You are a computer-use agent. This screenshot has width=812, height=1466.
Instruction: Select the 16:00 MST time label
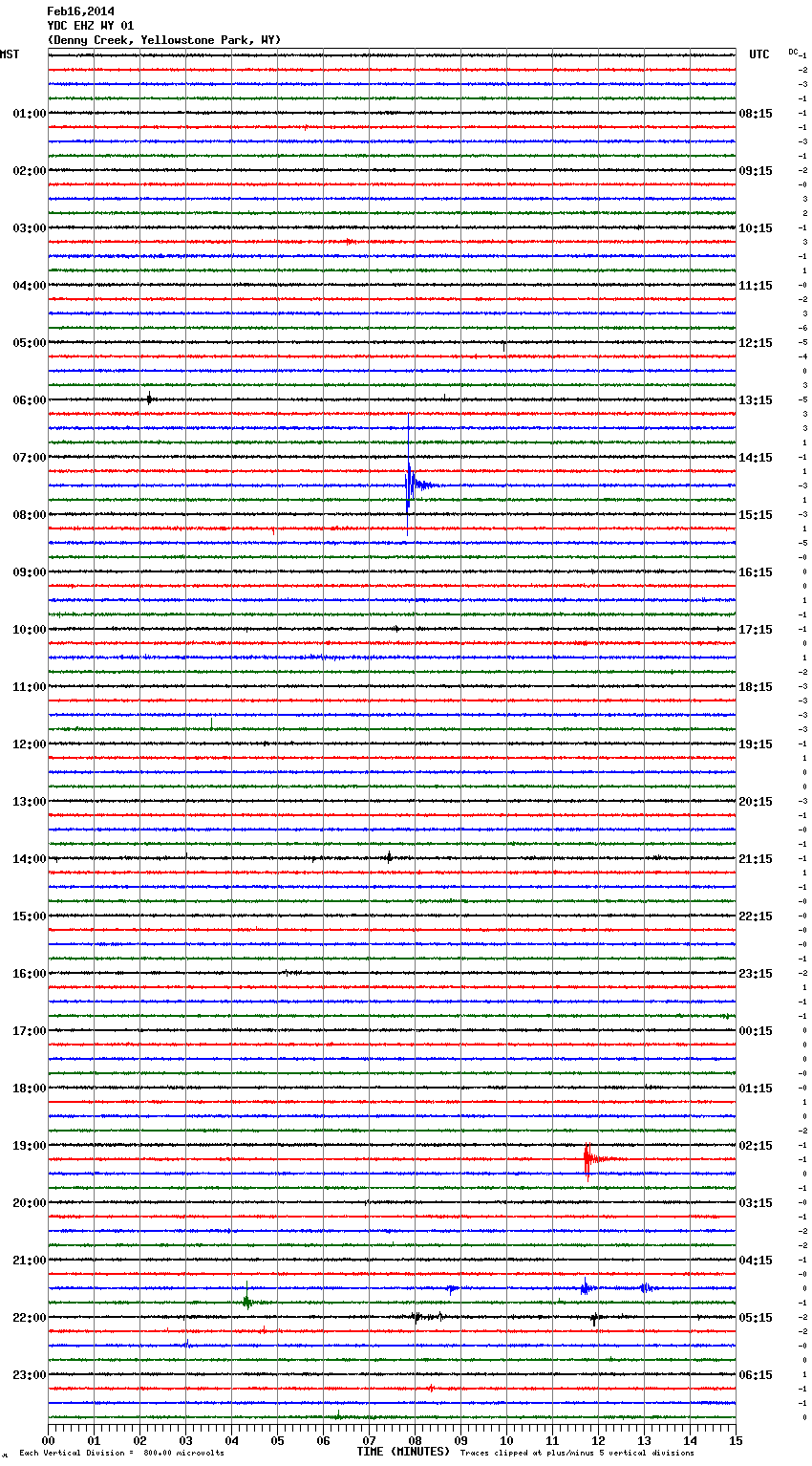(30, 974)
